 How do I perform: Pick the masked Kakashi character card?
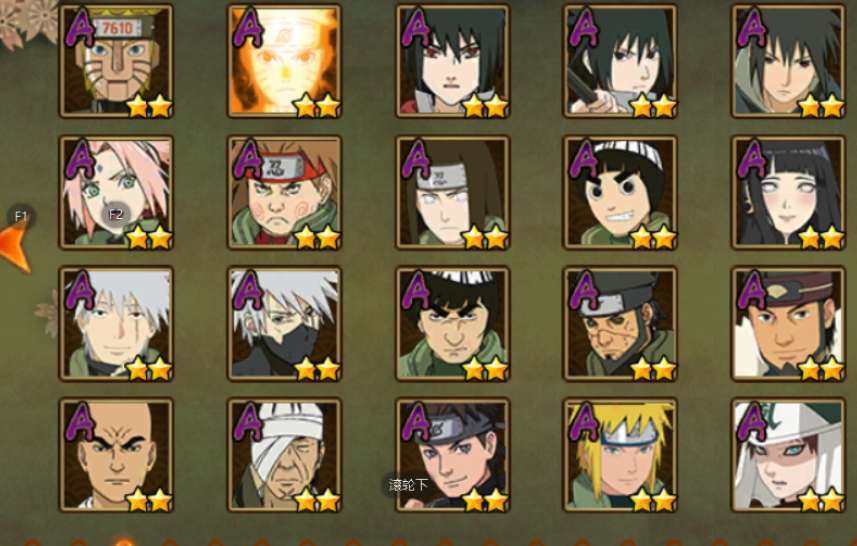tap(284, 324)
